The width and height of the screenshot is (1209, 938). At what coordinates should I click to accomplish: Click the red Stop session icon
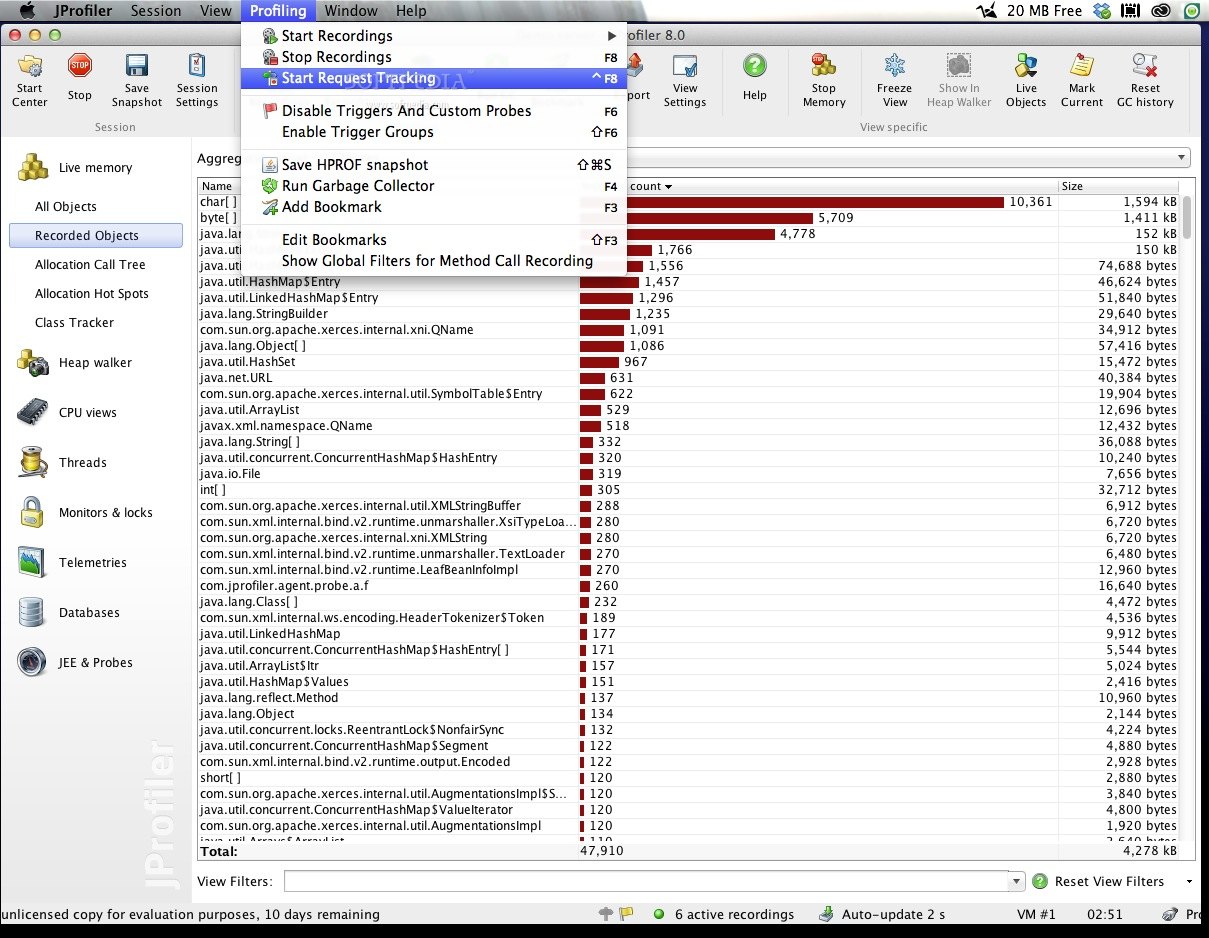point(80,67)
